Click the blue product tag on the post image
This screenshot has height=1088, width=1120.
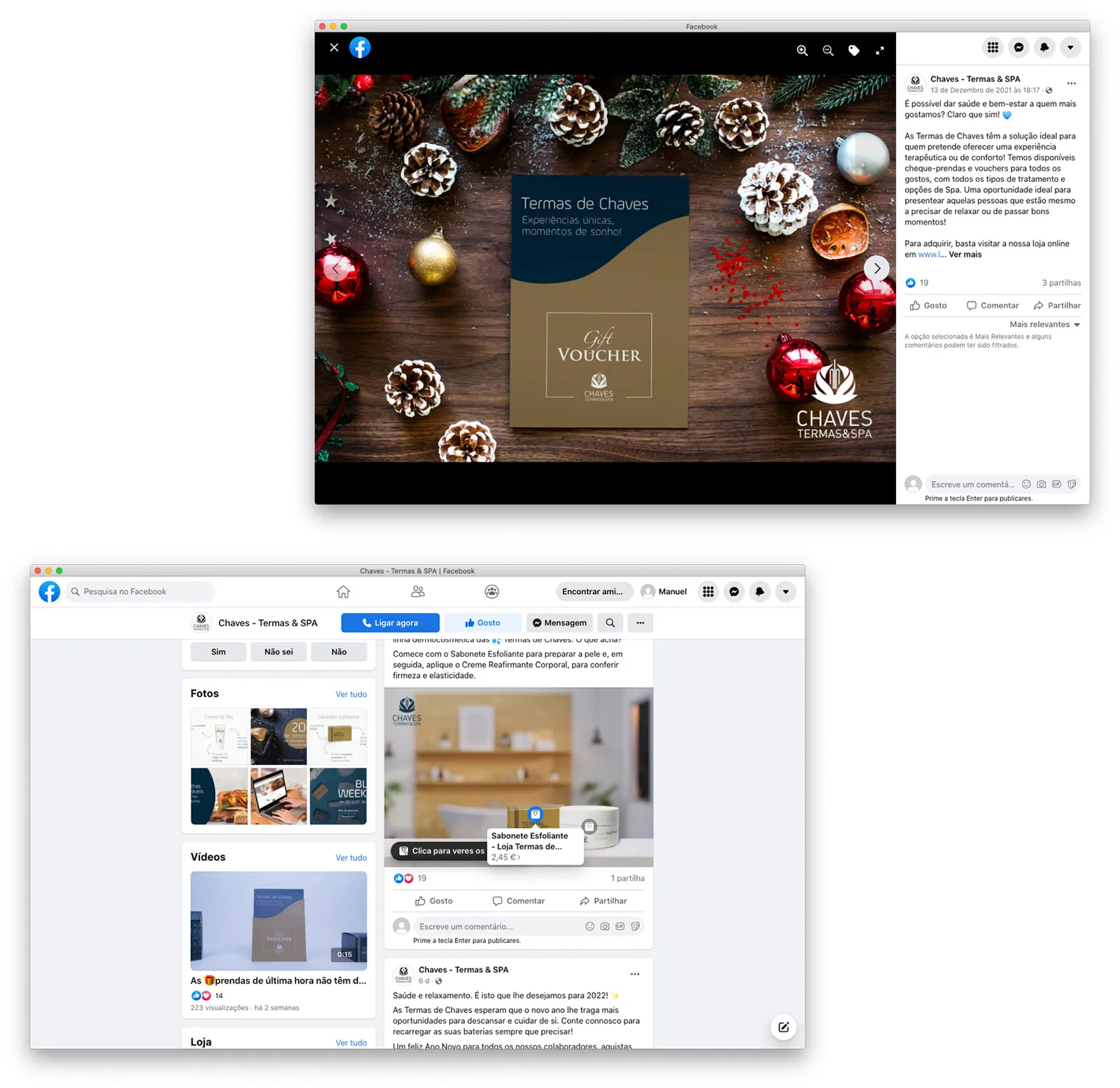click(x=535, y=814)
